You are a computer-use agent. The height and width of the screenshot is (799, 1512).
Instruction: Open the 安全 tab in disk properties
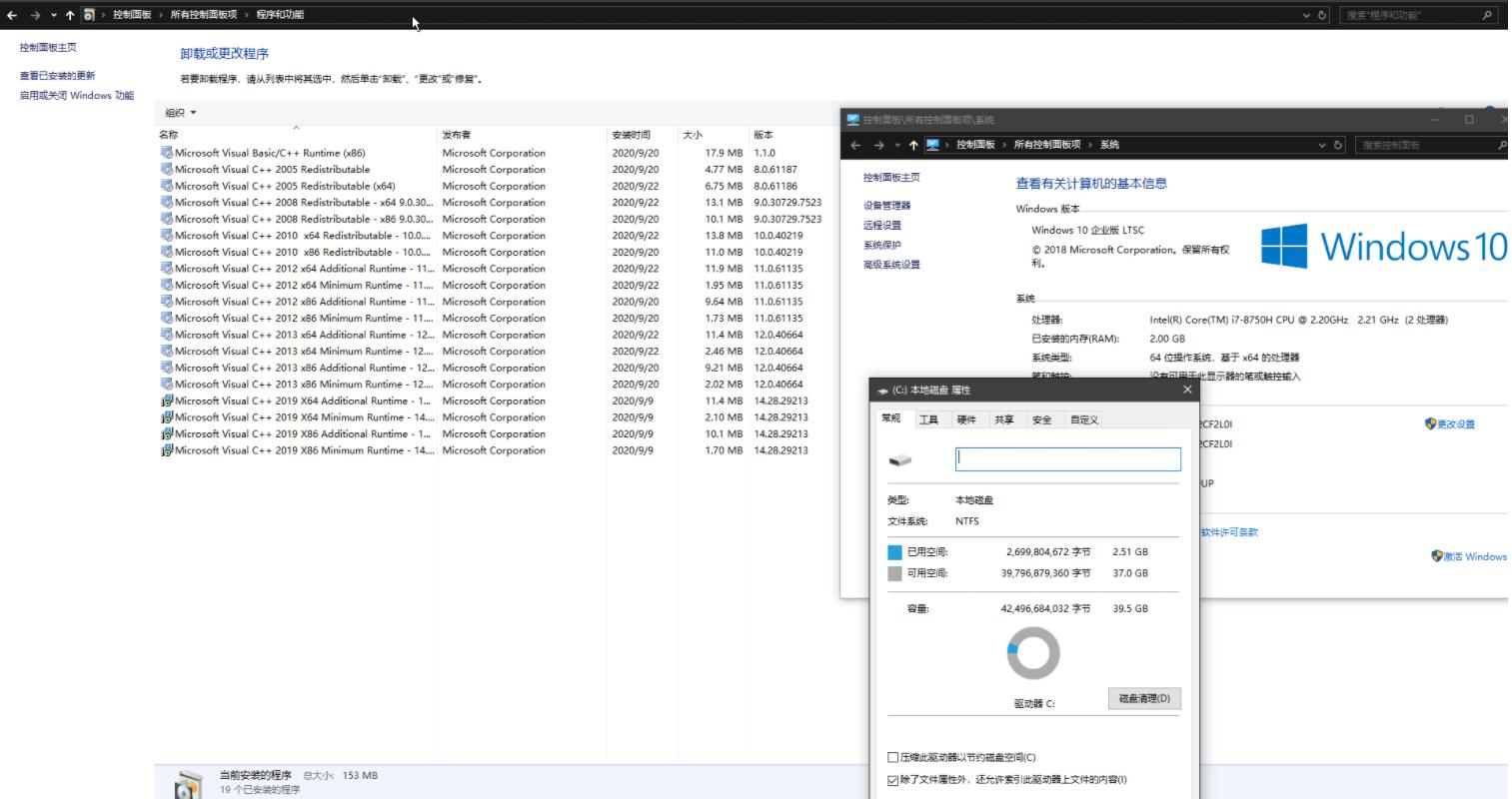pos(1041,419)
